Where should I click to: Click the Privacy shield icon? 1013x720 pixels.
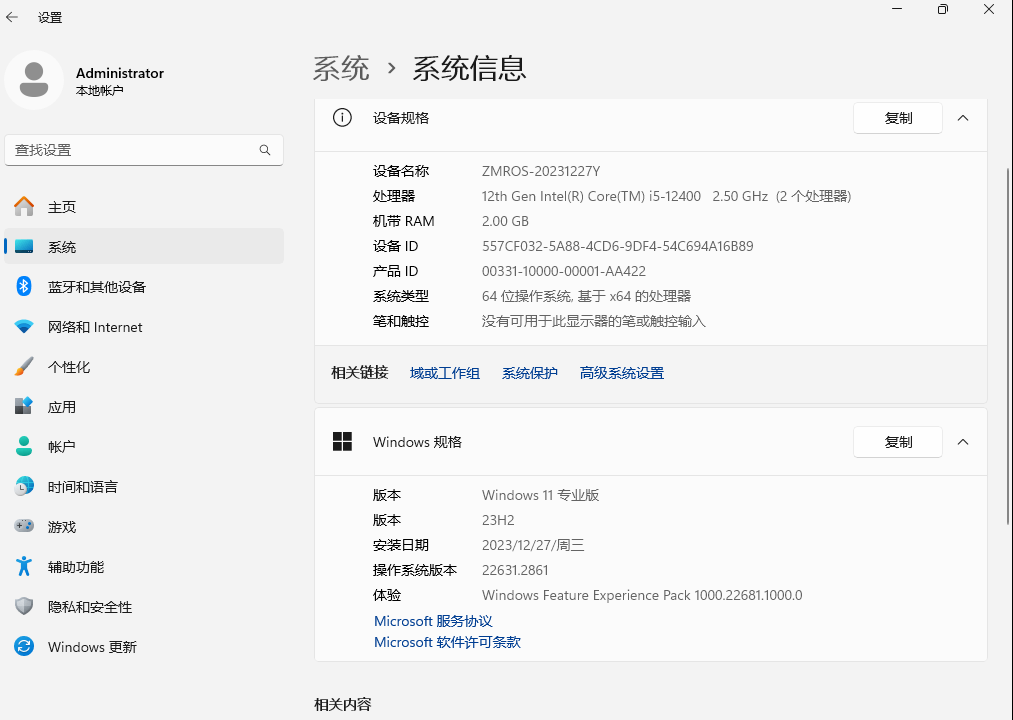point(24,606)
